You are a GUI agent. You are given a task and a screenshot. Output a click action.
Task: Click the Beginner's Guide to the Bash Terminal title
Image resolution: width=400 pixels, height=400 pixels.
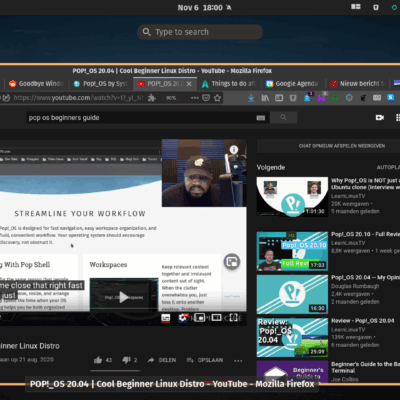pos(365,367)
